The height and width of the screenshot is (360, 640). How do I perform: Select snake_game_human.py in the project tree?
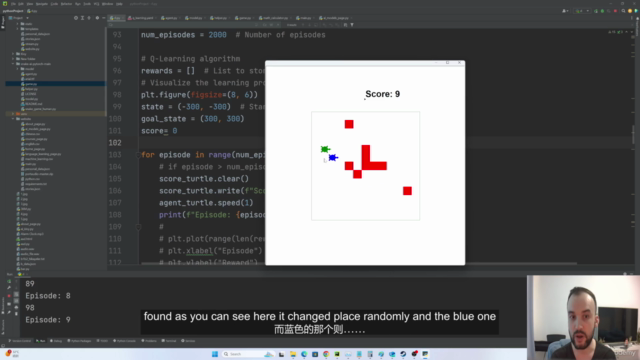point(40,109)
